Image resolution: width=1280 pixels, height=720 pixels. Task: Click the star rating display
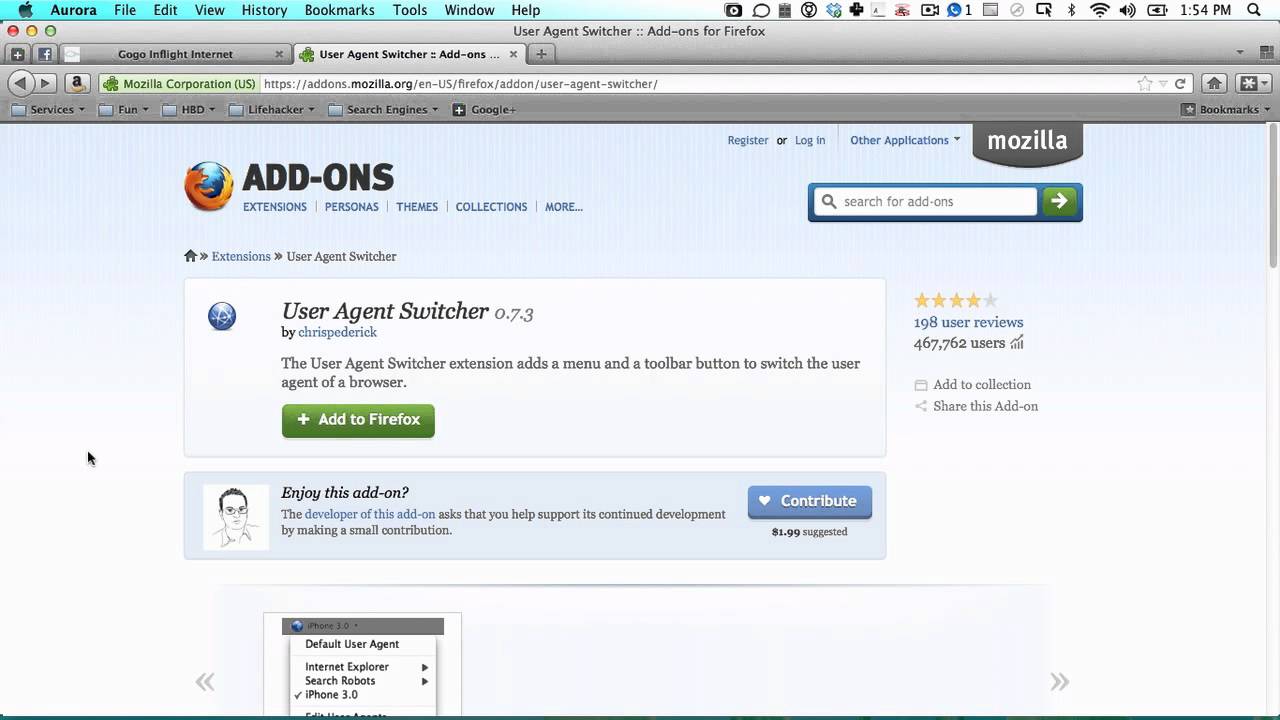956,300
